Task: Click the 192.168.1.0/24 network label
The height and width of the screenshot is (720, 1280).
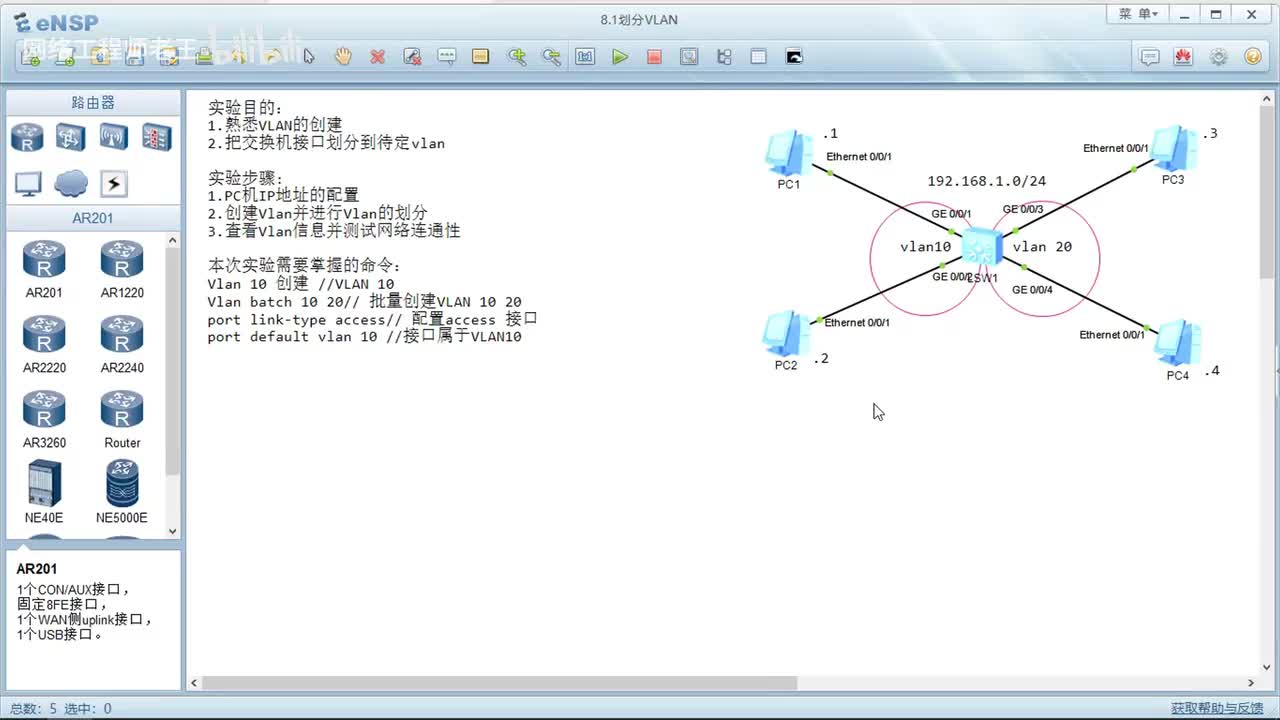Action: [x=986, y=181]
